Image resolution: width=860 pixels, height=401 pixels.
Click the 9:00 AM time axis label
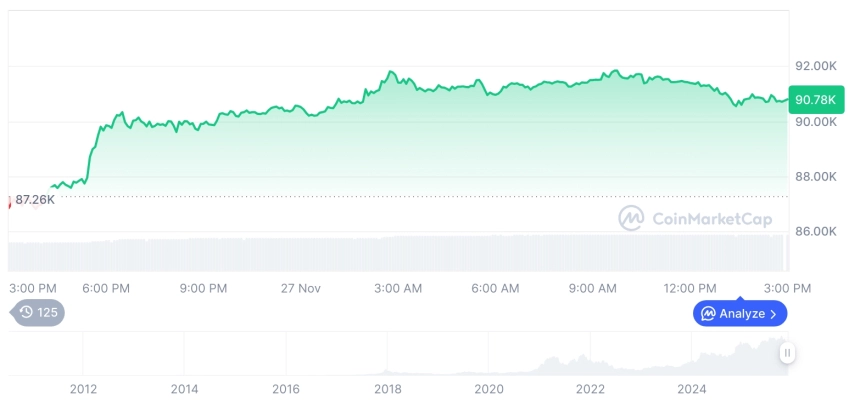point(593,289)
